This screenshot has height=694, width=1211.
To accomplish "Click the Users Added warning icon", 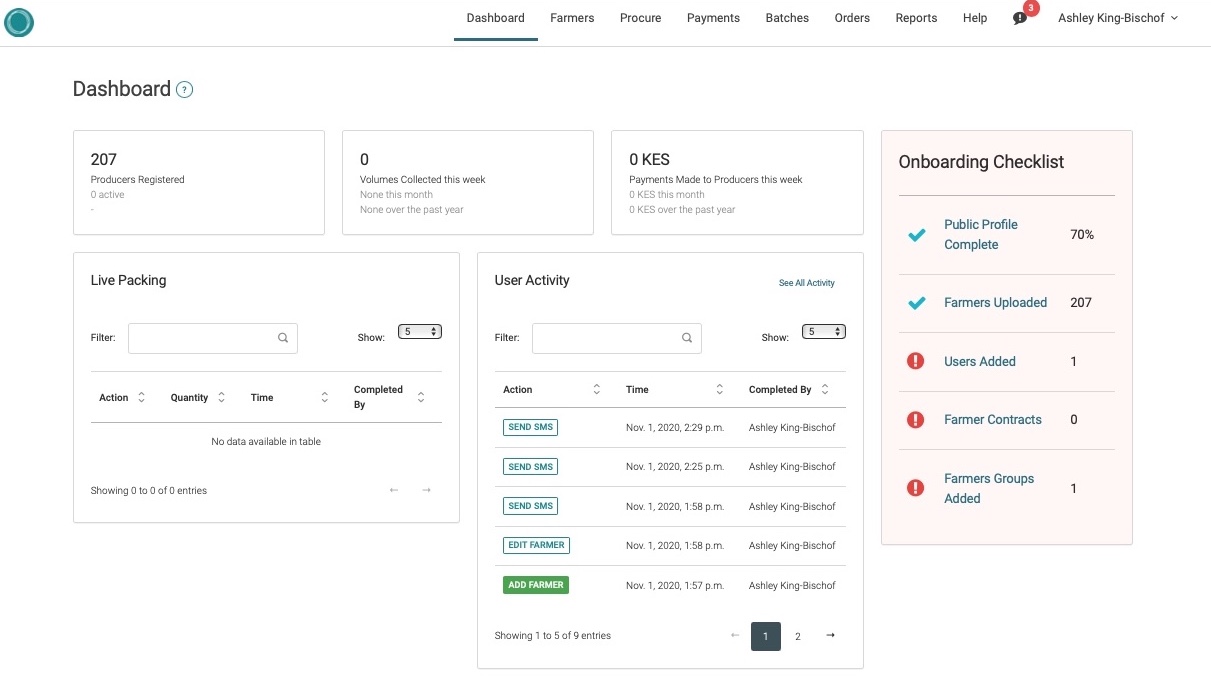I will pyautogui.click(x=915, y=361).
